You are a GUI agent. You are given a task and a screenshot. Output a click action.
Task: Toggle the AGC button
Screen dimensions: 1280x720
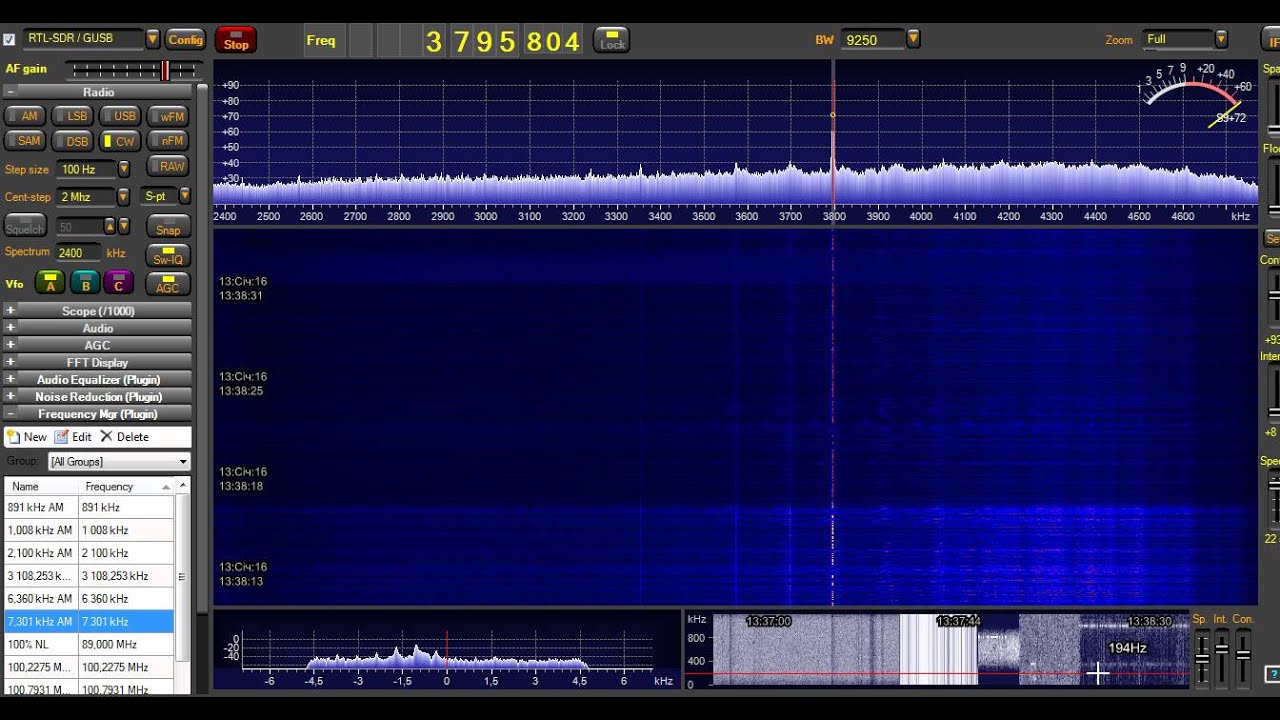pos(168,284)
